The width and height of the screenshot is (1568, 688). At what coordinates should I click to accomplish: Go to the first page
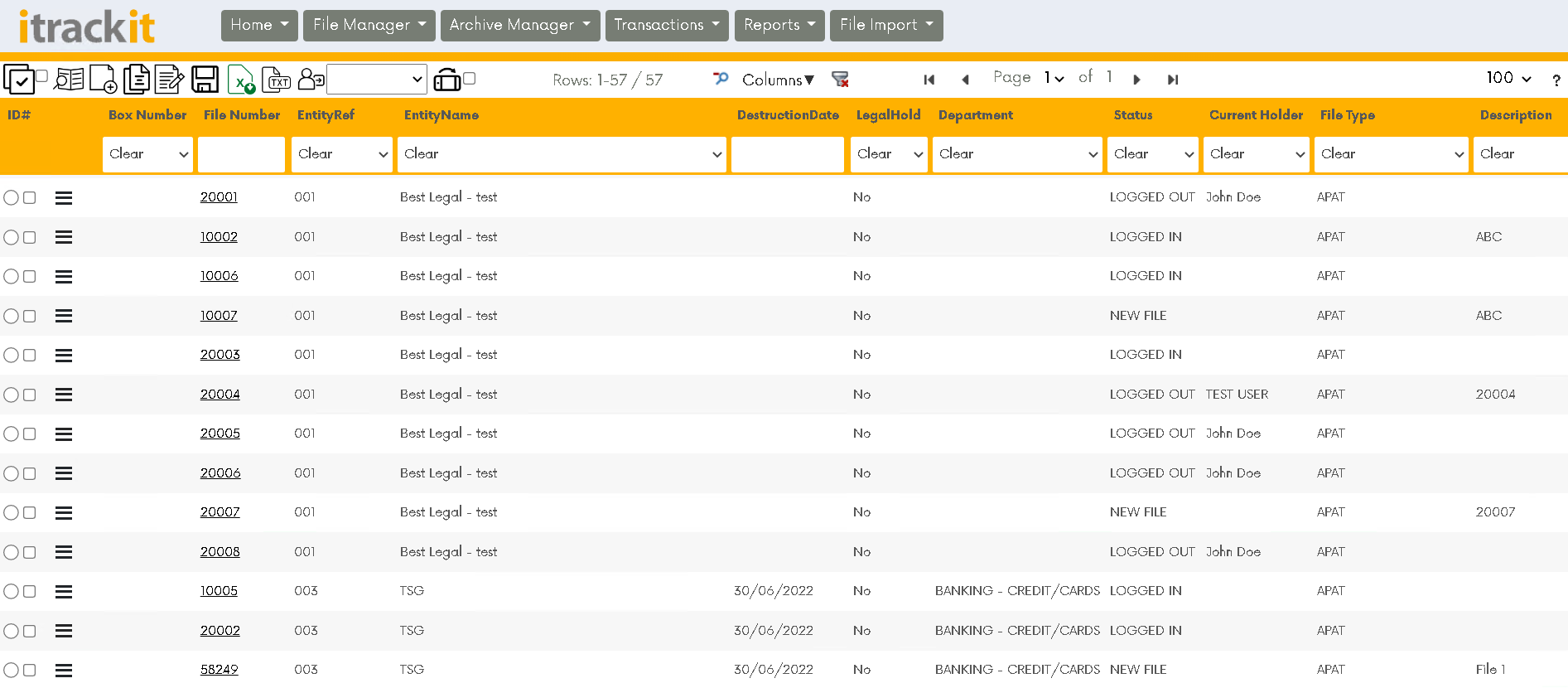pos(929,80)
